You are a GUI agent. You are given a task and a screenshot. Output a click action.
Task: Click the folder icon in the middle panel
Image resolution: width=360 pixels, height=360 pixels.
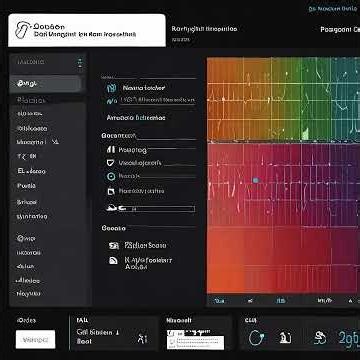[x=111, y=191]
